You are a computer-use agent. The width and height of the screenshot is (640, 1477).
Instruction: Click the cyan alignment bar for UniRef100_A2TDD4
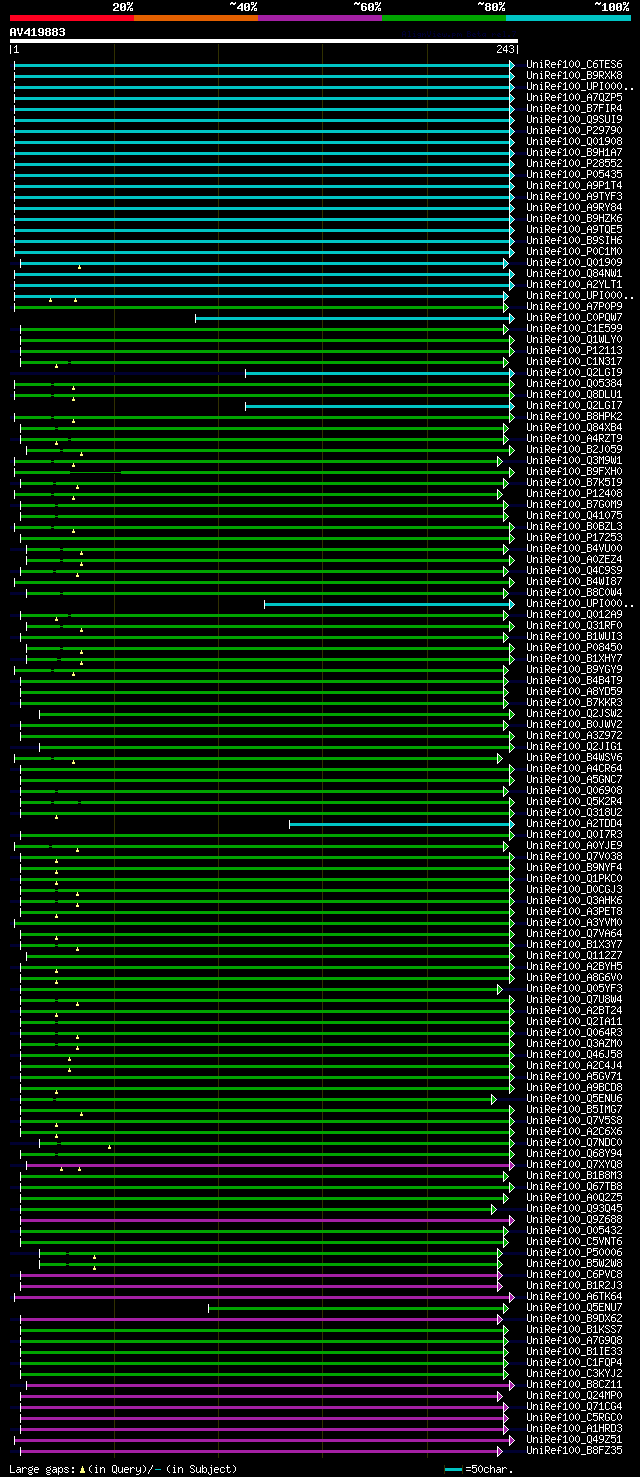(402, 824)
